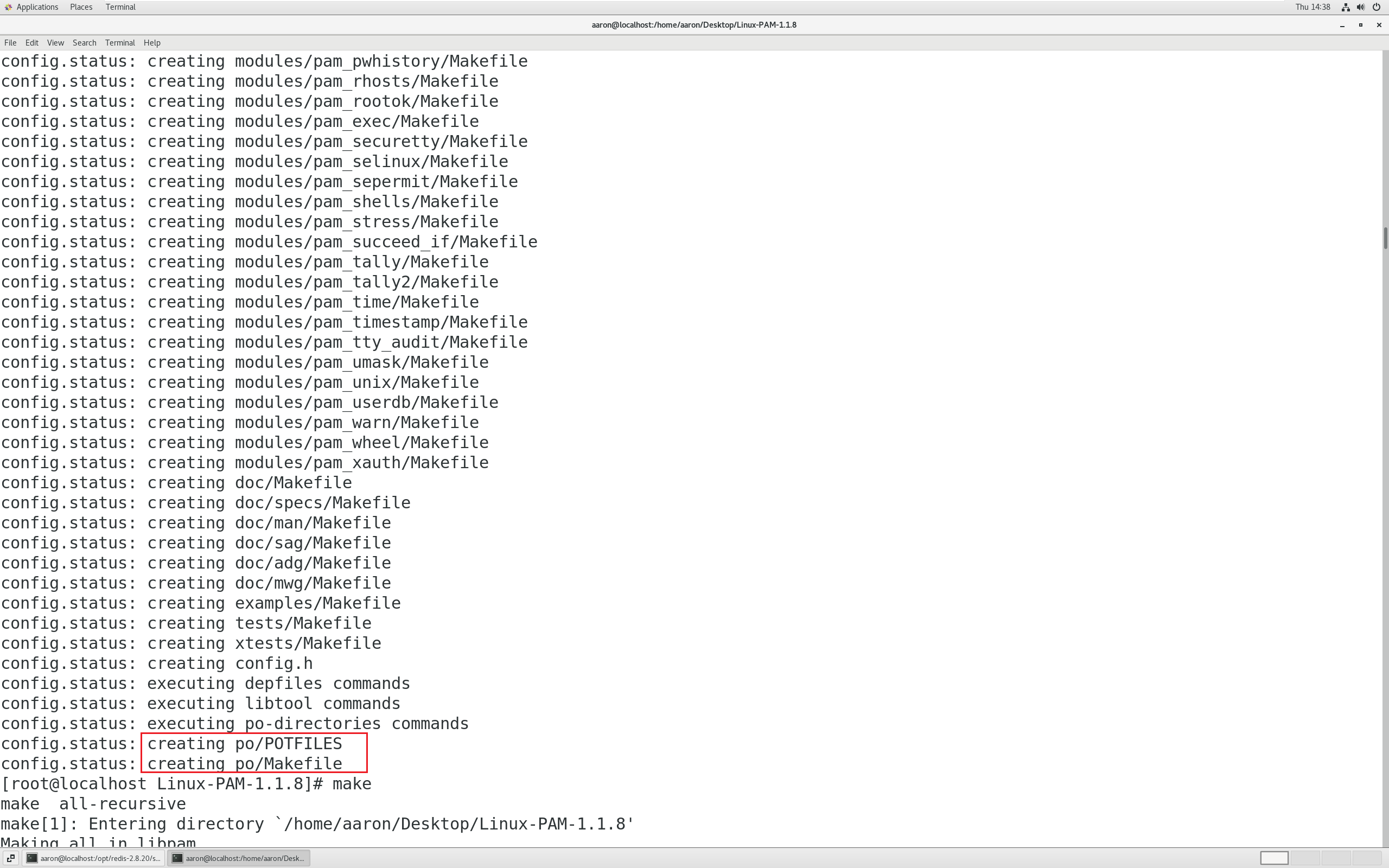Click the network status icon
Screen dimensions: 1389x868
[1346, 7]
